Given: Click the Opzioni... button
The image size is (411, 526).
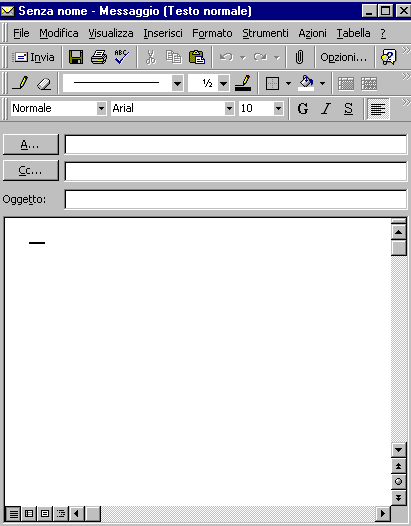Looking at the screenshot, I should [344, 57].
